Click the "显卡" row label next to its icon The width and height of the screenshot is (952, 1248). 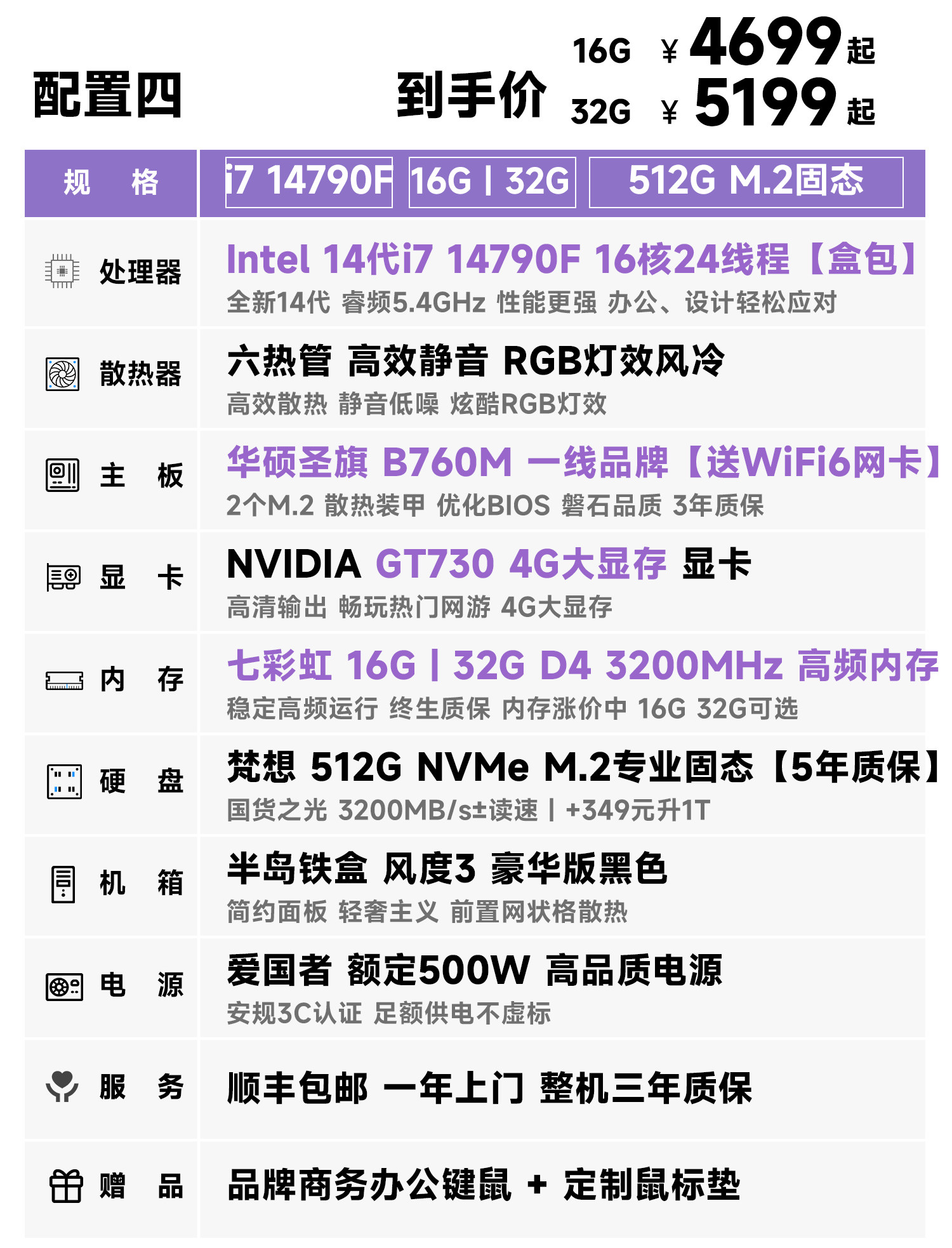pos(141,578)
